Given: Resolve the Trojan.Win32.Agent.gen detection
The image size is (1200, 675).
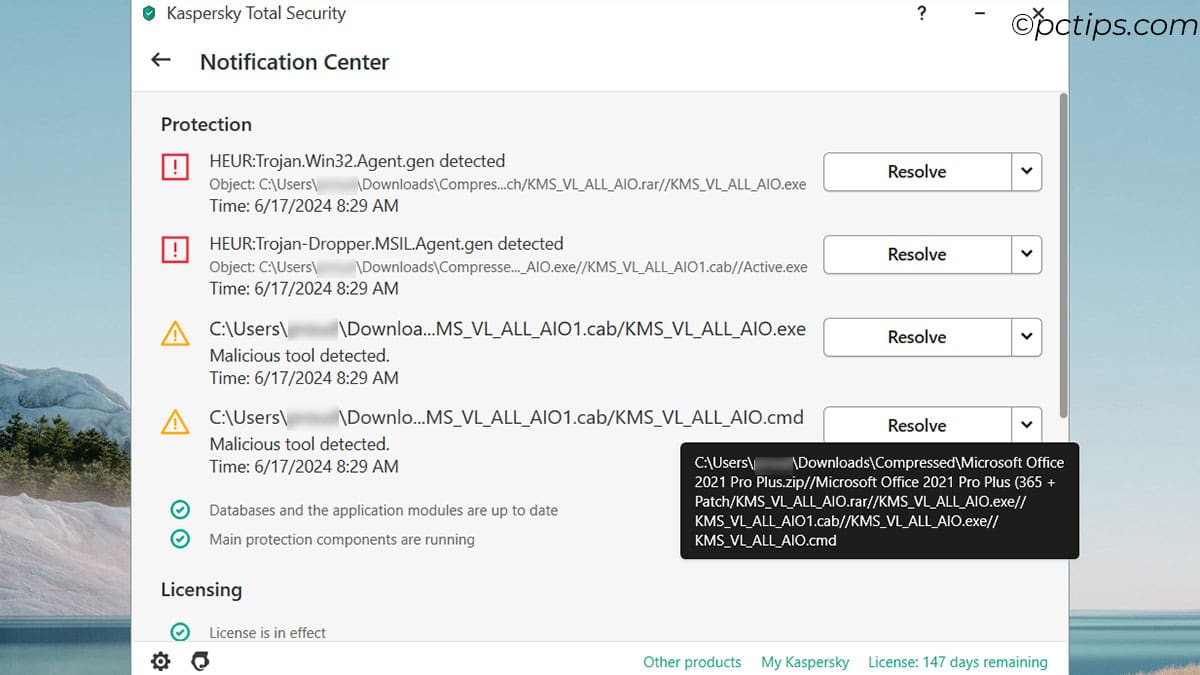Looking at the screenshot, I should [916, 171].
